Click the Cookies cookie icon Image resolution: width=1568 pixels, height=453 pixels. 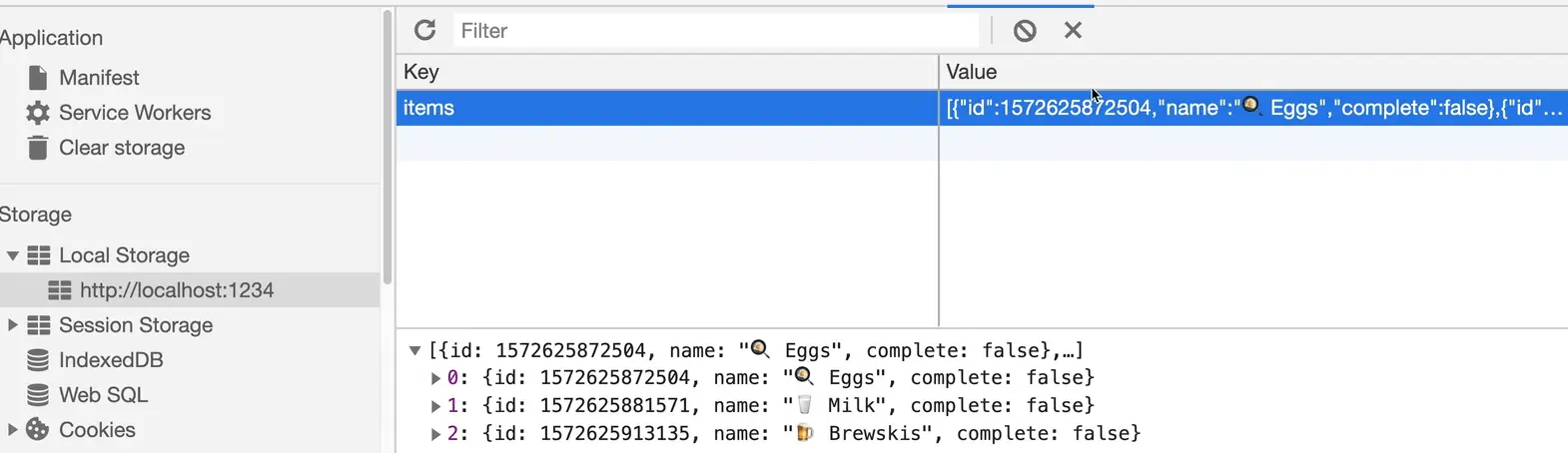pos(38,430)
